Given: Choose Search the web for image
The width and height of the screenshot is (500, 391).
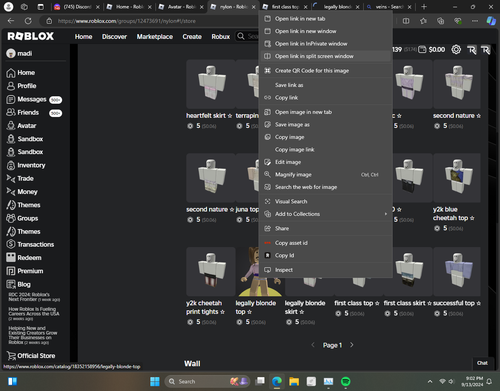Looking at the screenshot, I should click(x=326, y=187).
